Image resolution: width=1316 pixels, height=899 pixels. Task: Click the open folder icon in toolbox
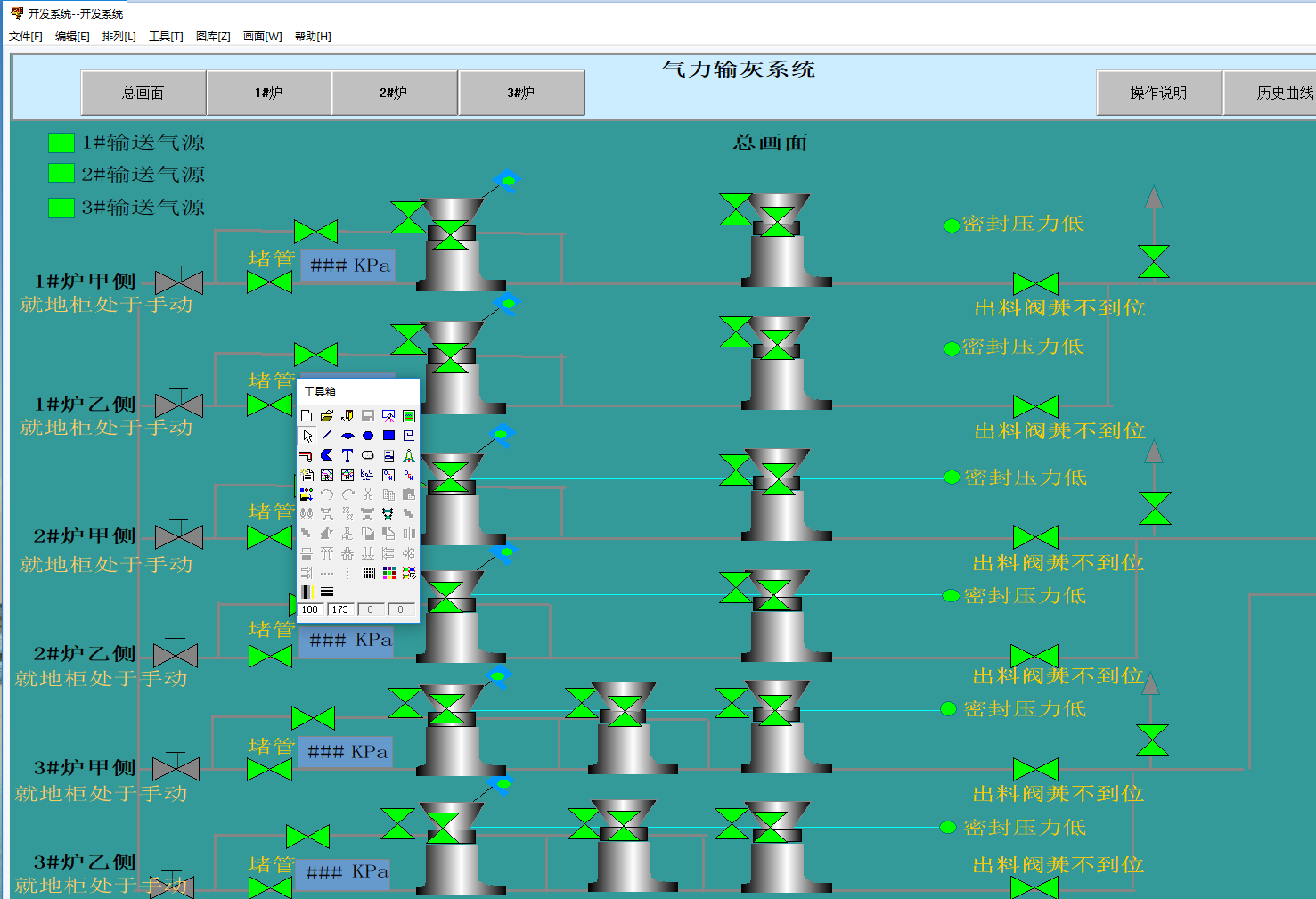click(x=327, y=416)
